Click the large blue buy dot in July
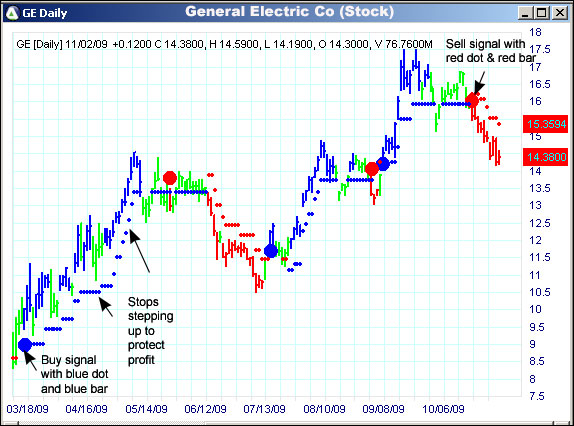 pos(271,251)
